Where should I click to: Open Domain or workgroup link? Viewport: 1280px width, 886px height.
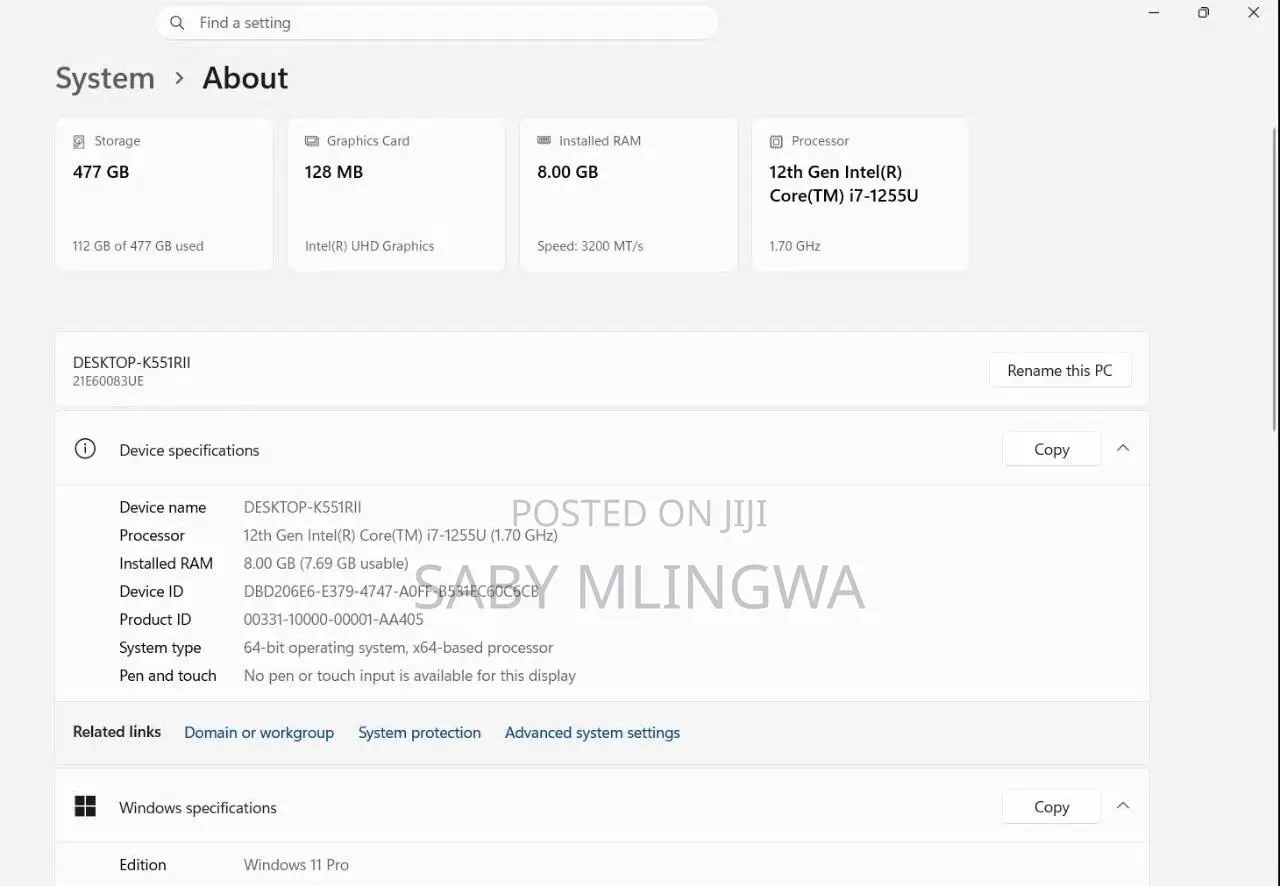(259, 733)
